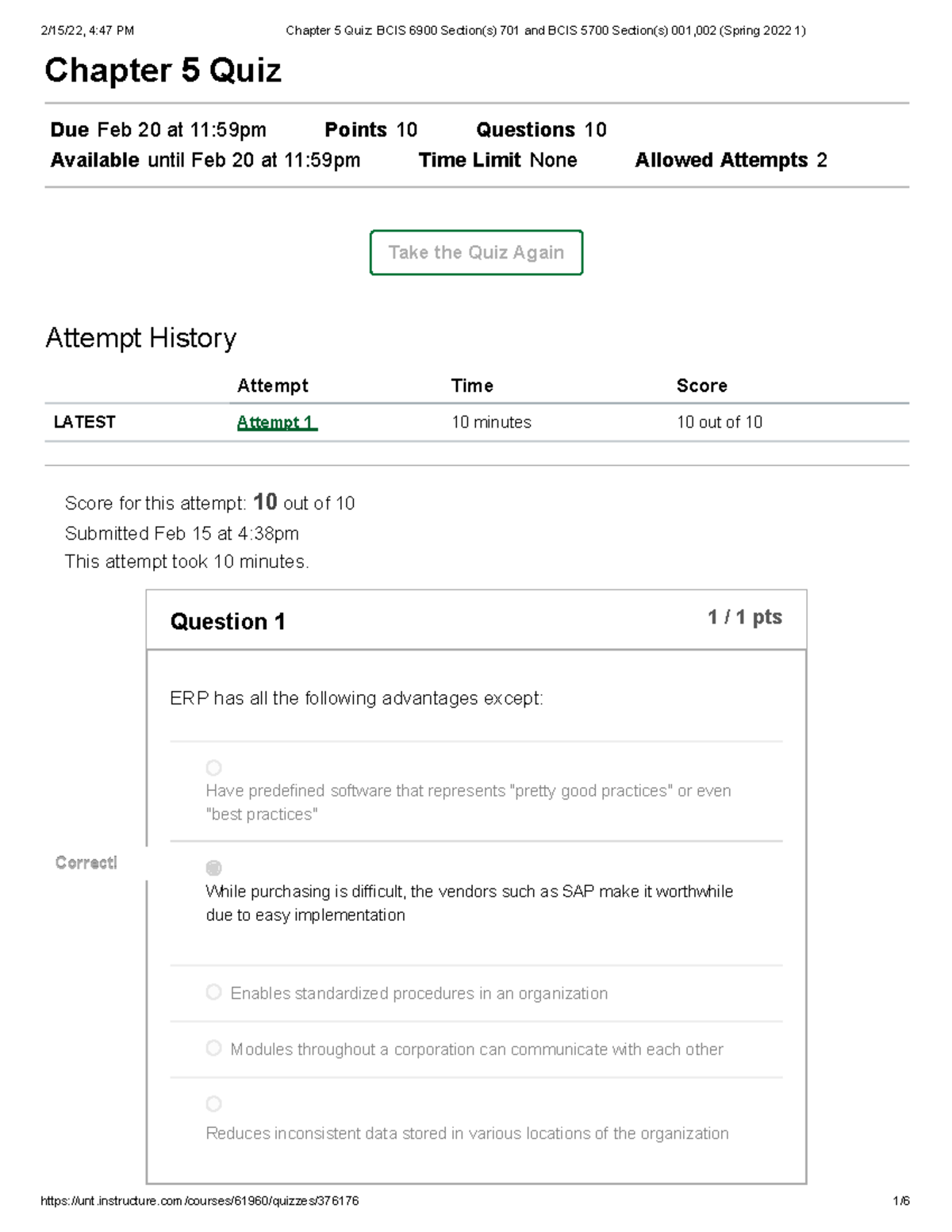This screenshot has height=1232, width=952.
Task: Click the unt.instructure.com URL in the footer
Action: click(199, 1201)
